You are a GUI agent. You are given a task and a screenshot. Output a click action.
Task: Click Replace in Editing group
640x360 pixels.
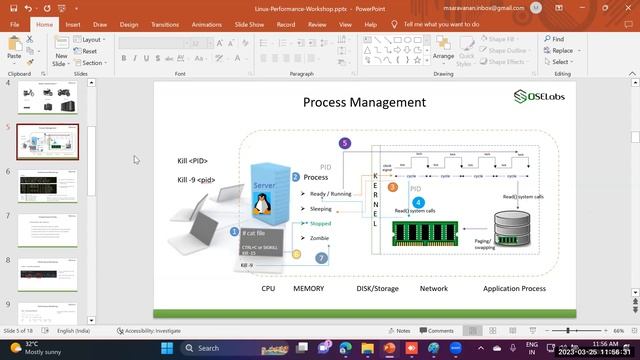tap(562, 50)
